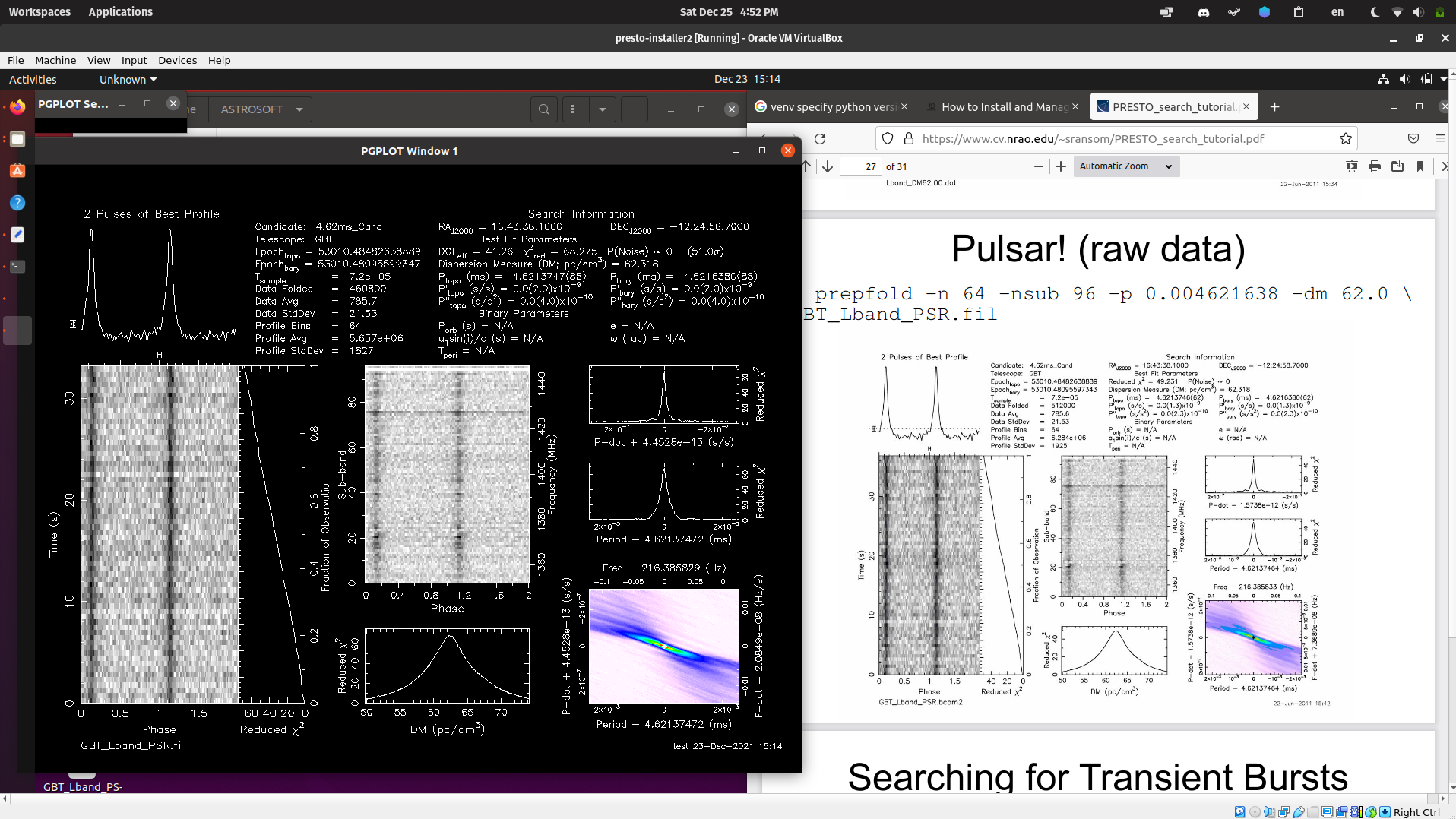Click VirtualBox hard disk activity icon

[1240, 811]
